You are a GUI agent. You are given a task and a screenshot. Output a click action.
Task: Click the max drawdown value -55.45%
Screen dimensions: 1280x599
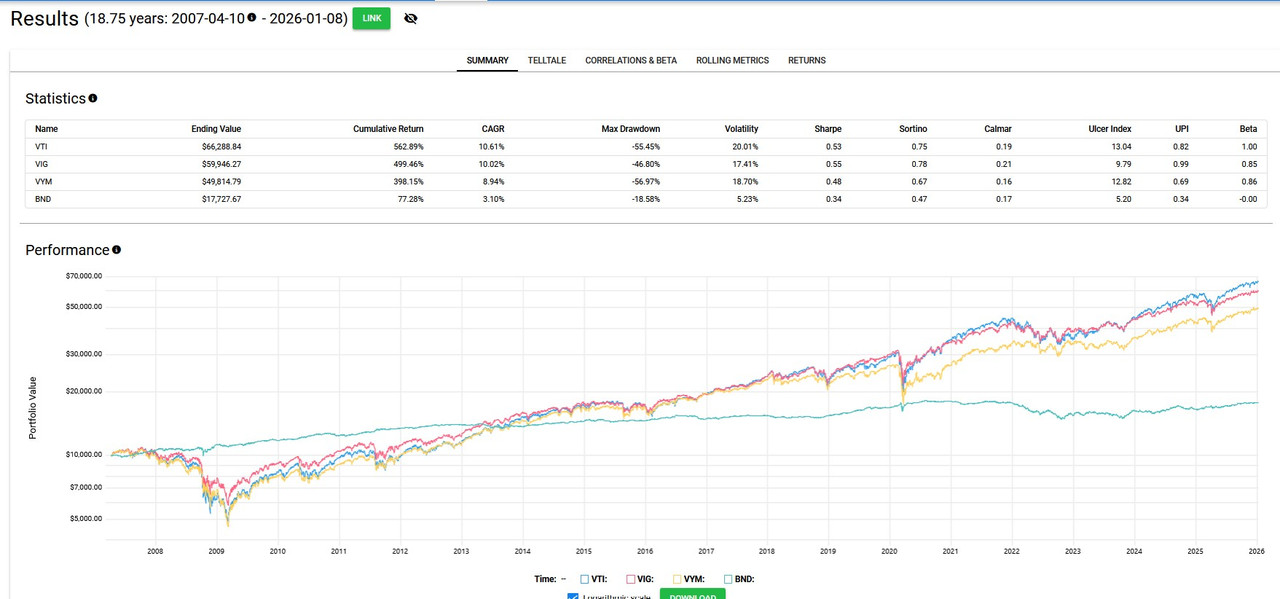(644, 147)
